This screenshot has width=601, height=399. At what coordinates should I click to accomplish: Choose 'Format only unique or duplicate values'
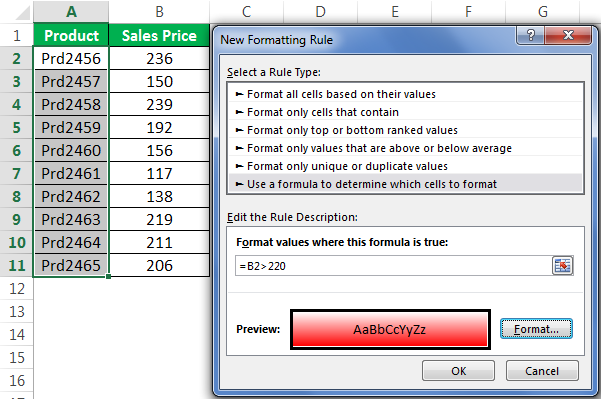coord(406,166)
